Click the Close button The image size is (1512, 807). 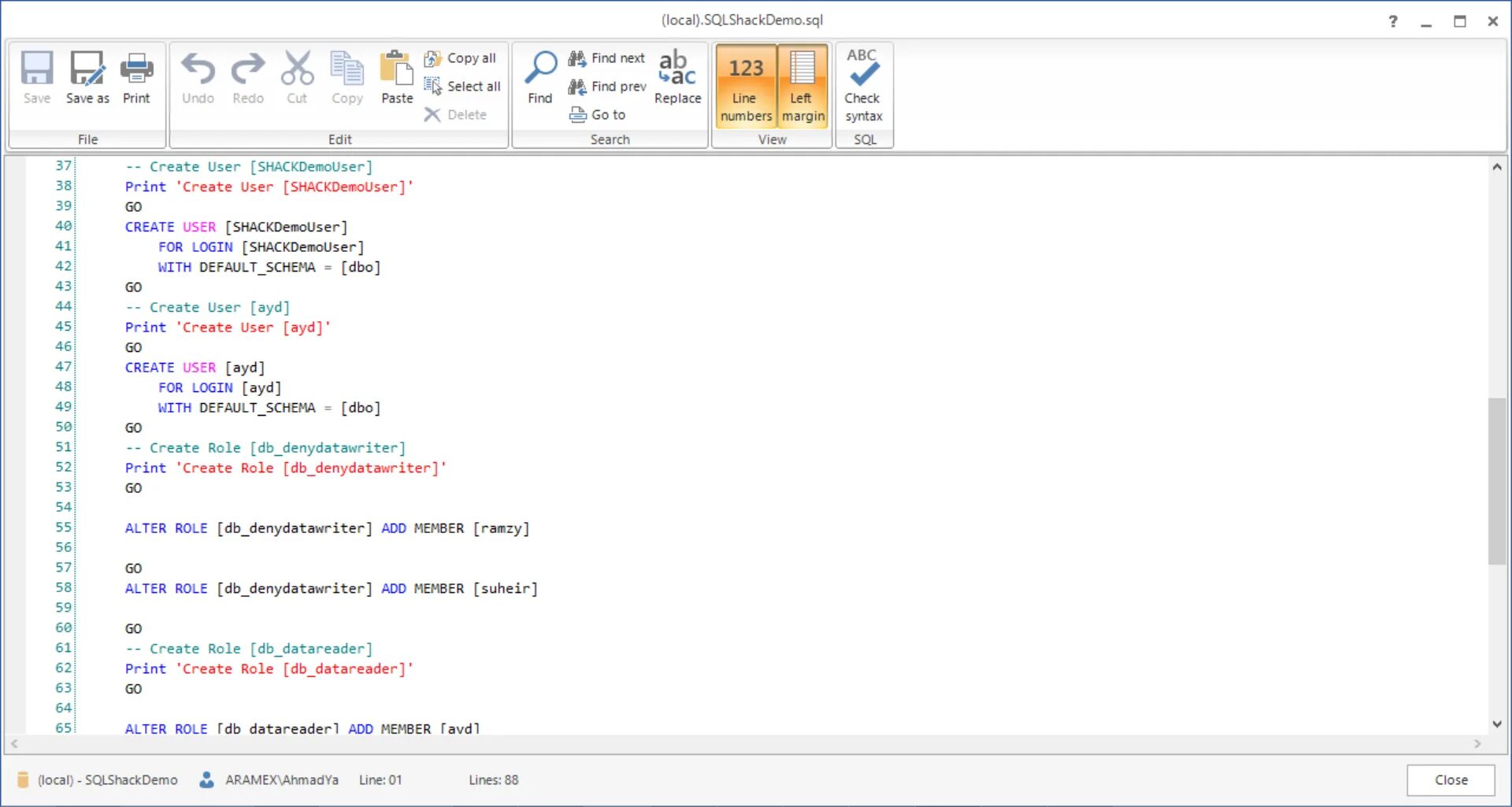click(x=1451, y=780)
